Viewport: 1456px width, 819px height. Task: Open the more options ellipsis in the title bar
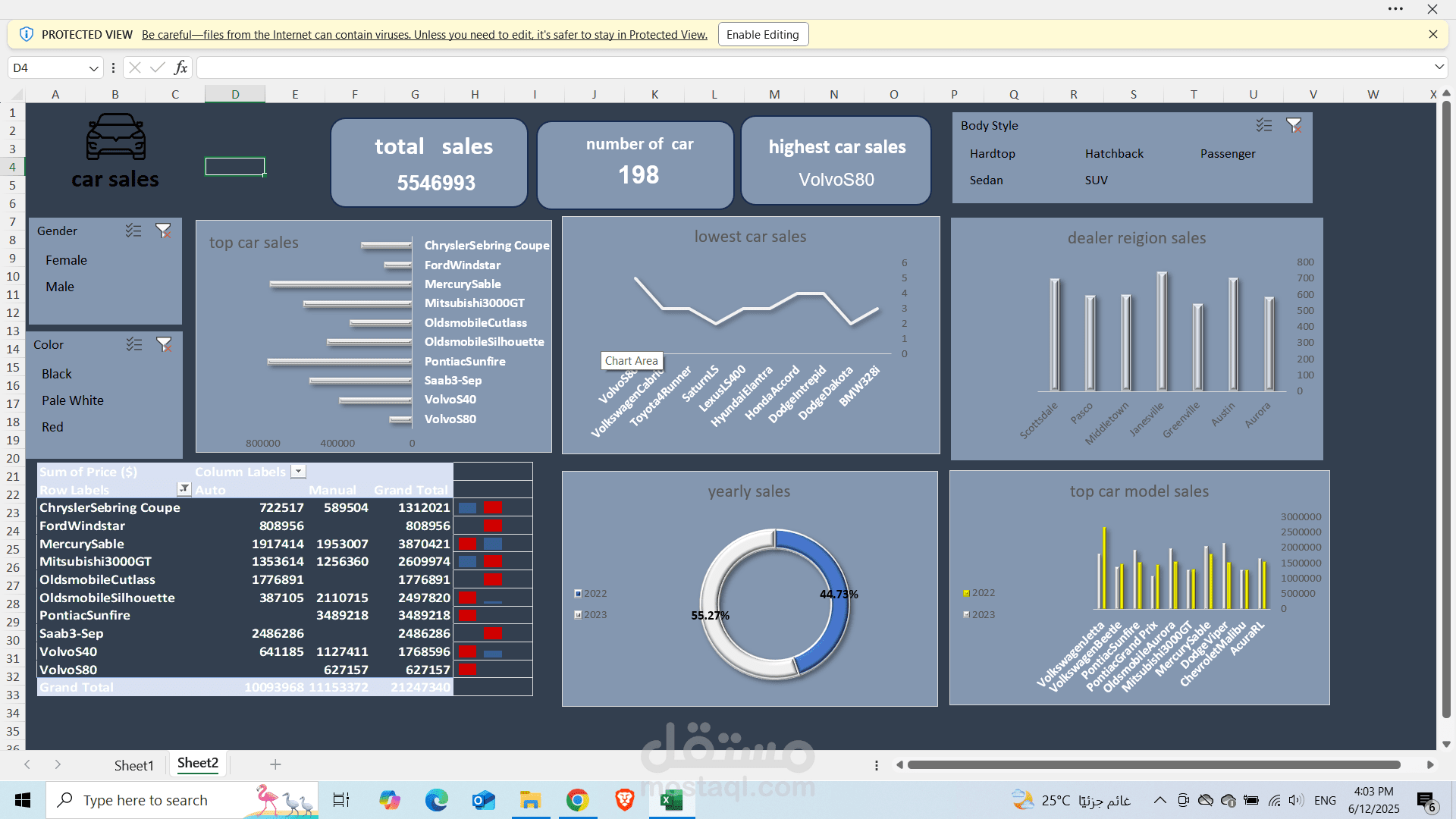tap(1395, 9)
